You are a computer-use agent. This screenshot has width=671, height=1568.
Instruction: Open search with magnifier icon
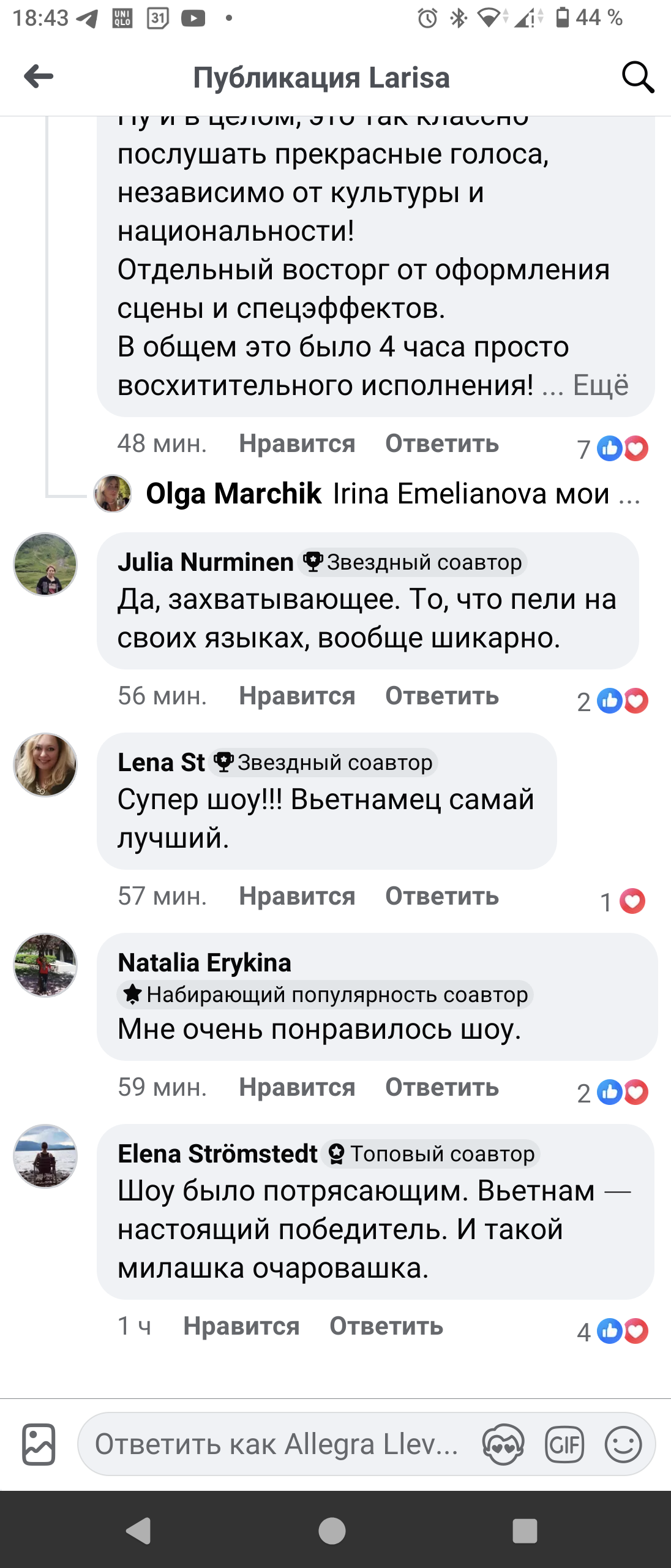(x=637, y=78)
